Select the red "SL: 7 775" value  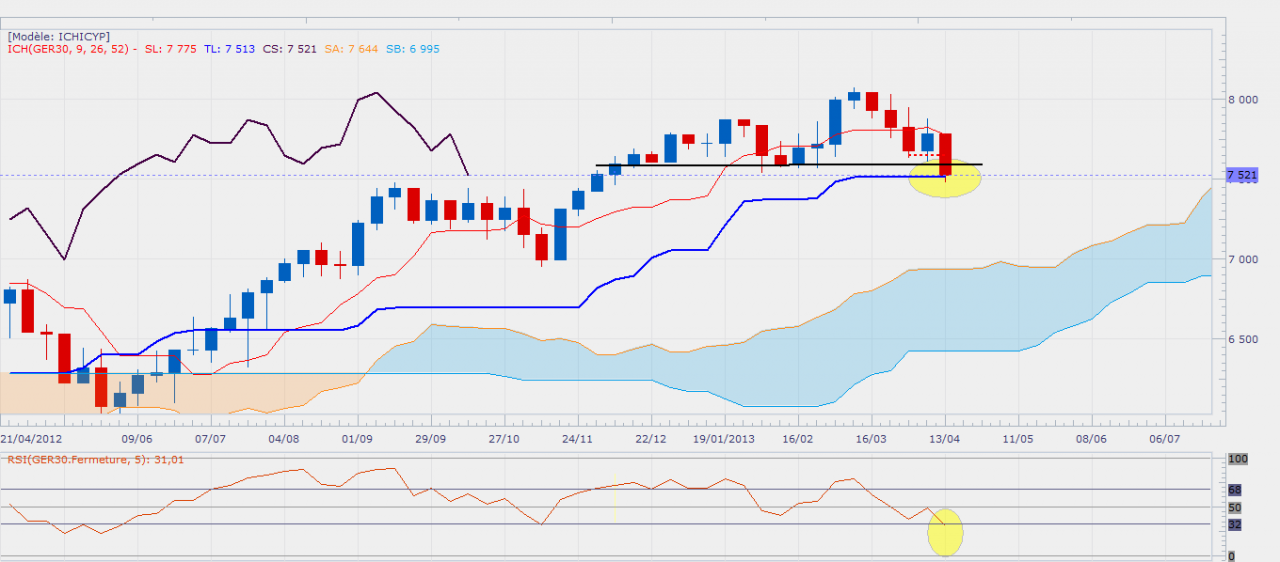pyautogui.click(x=172, y=48)
